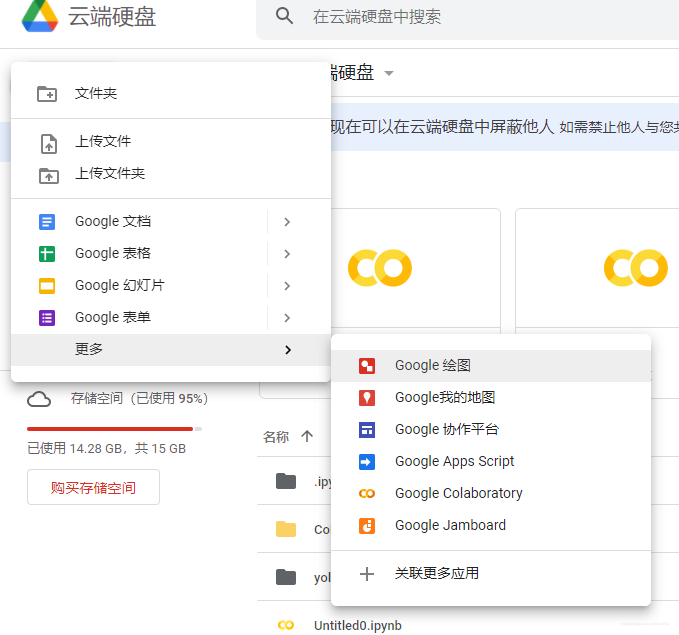679x635 pixels.
Task: Open the right Colab file thumbnail
Action: coord(597,269)
